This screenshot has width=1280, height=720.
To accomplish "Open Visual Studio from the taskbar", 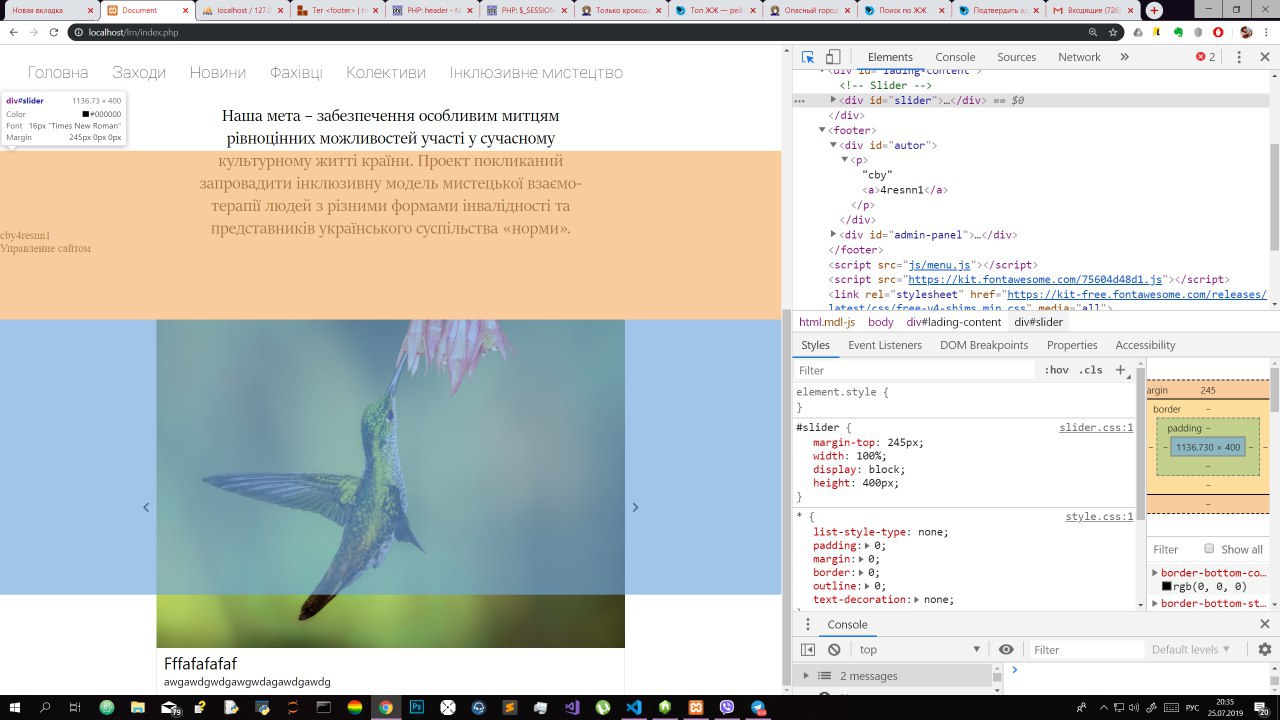I will pos(571,707).
